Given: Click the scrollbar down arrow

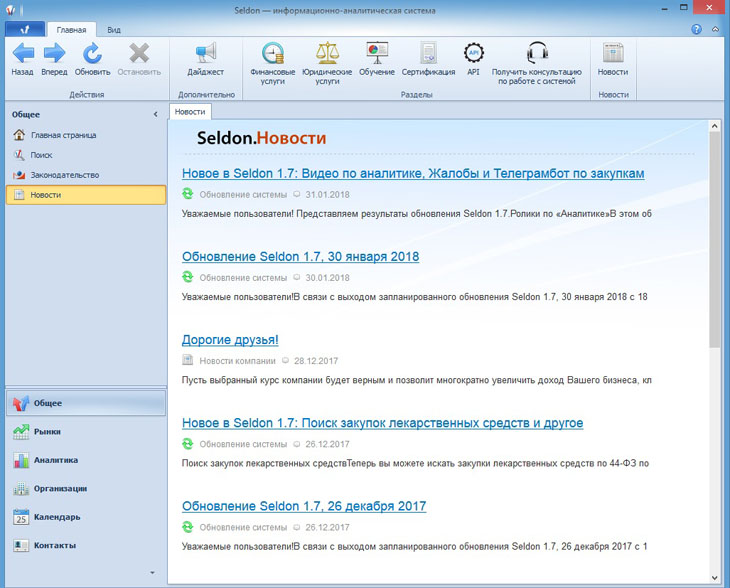Looking at the screenshot, I should click(x=715, y=578).
